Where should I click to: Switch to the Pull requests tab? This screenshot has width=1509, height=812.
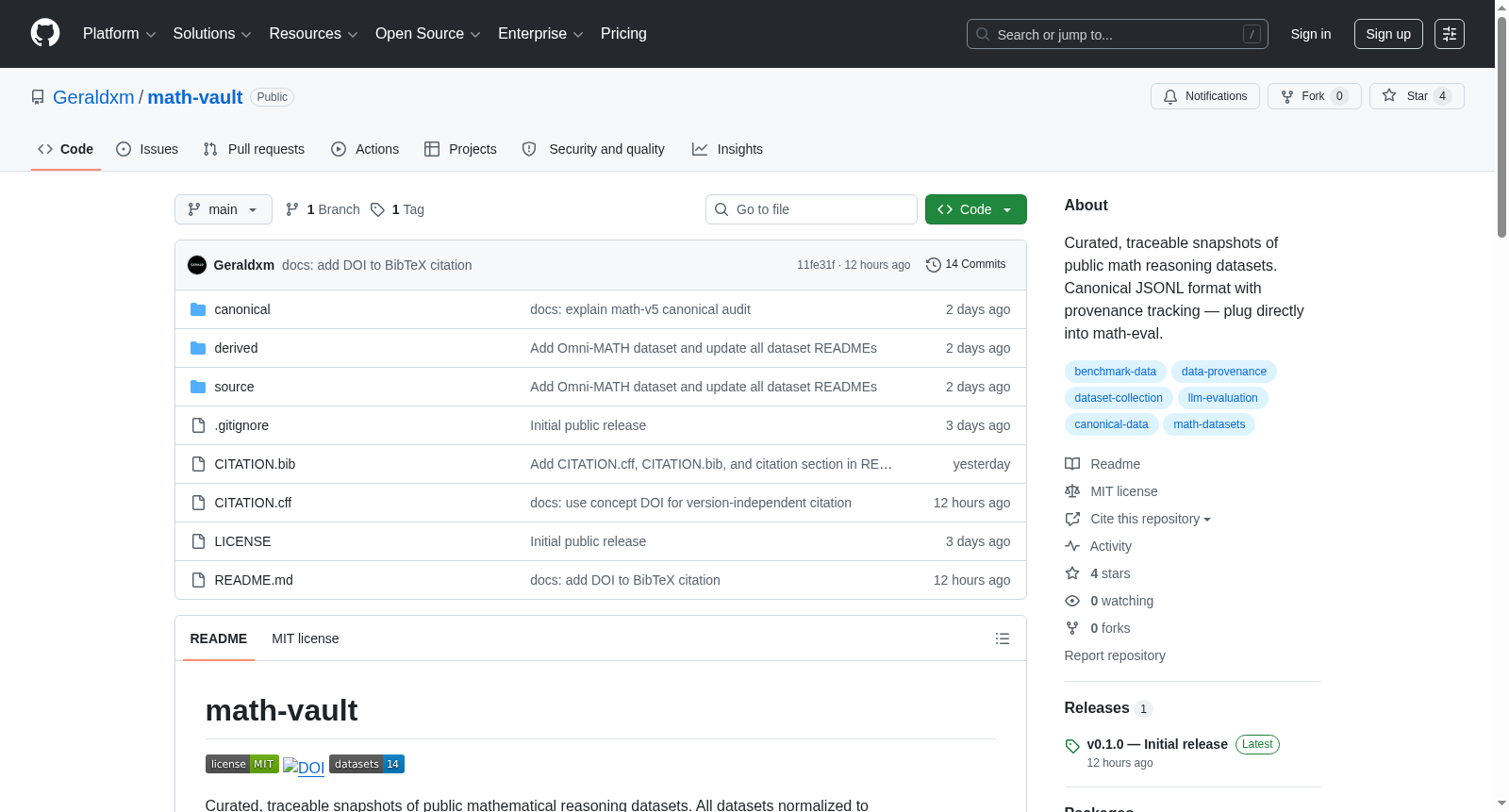coord(254,149)
